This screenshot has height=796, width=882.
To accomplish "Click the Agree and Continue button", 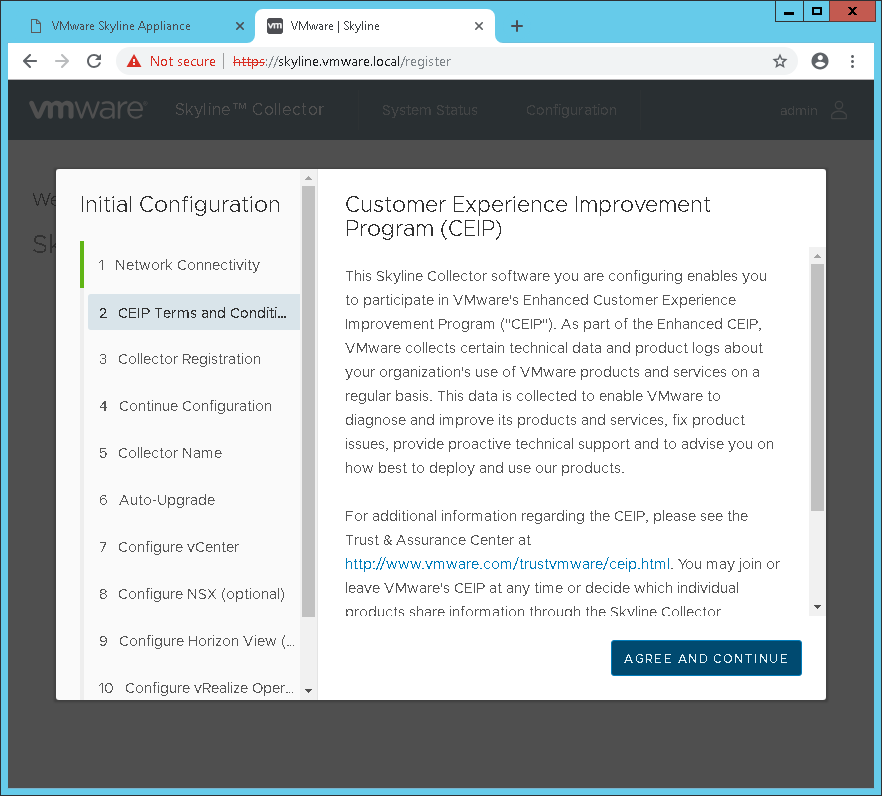I will pos(706,658).
